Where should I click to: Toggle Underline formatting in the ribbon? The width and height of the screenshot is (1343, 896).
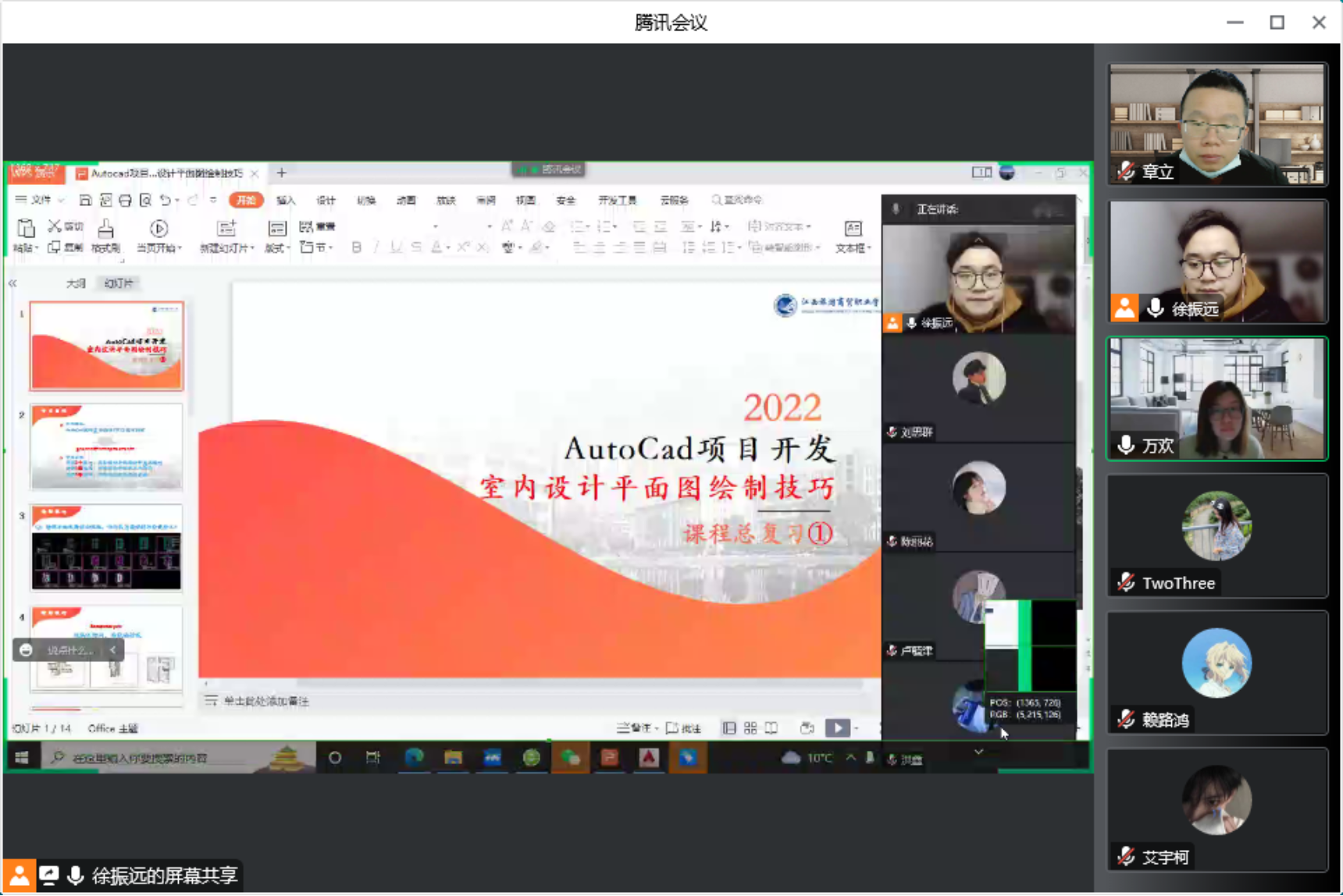pos(396,247)
